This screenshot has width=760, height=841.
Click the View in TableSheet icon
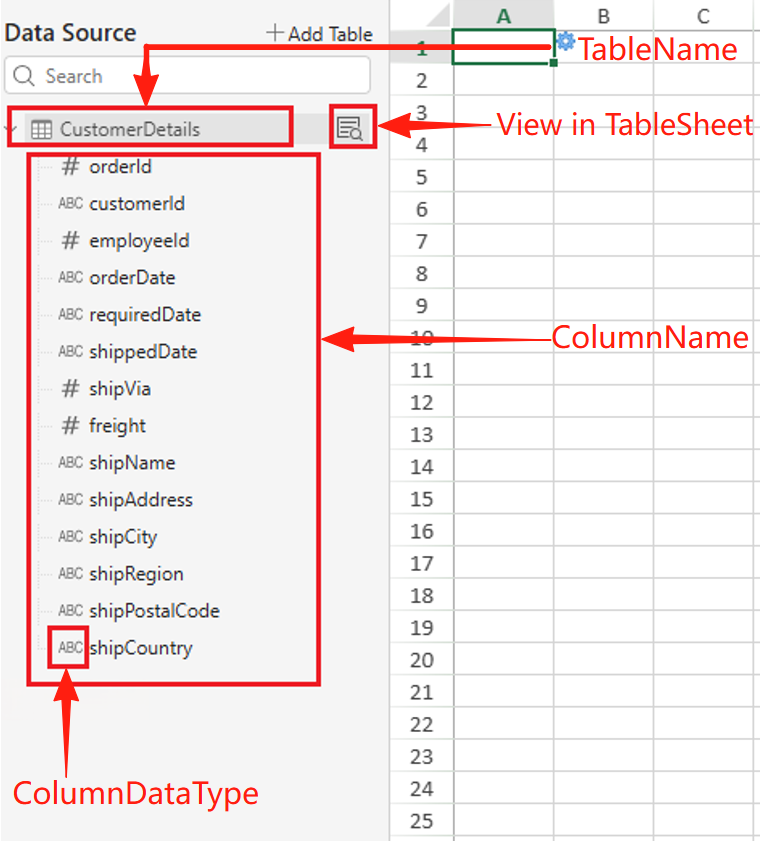click(350, 127)
